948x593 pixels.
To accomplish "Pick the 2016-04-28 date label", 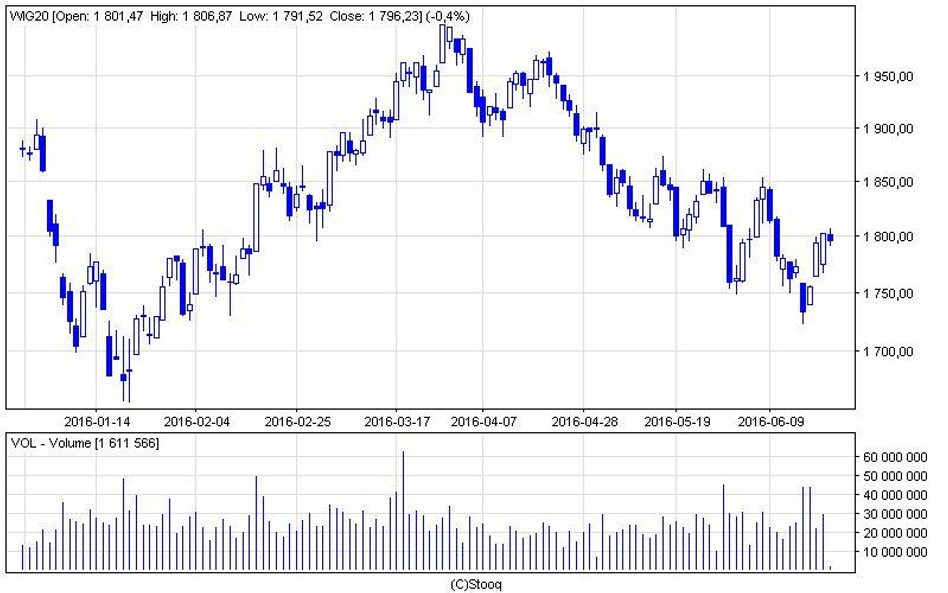I will [x=586, y=422].
